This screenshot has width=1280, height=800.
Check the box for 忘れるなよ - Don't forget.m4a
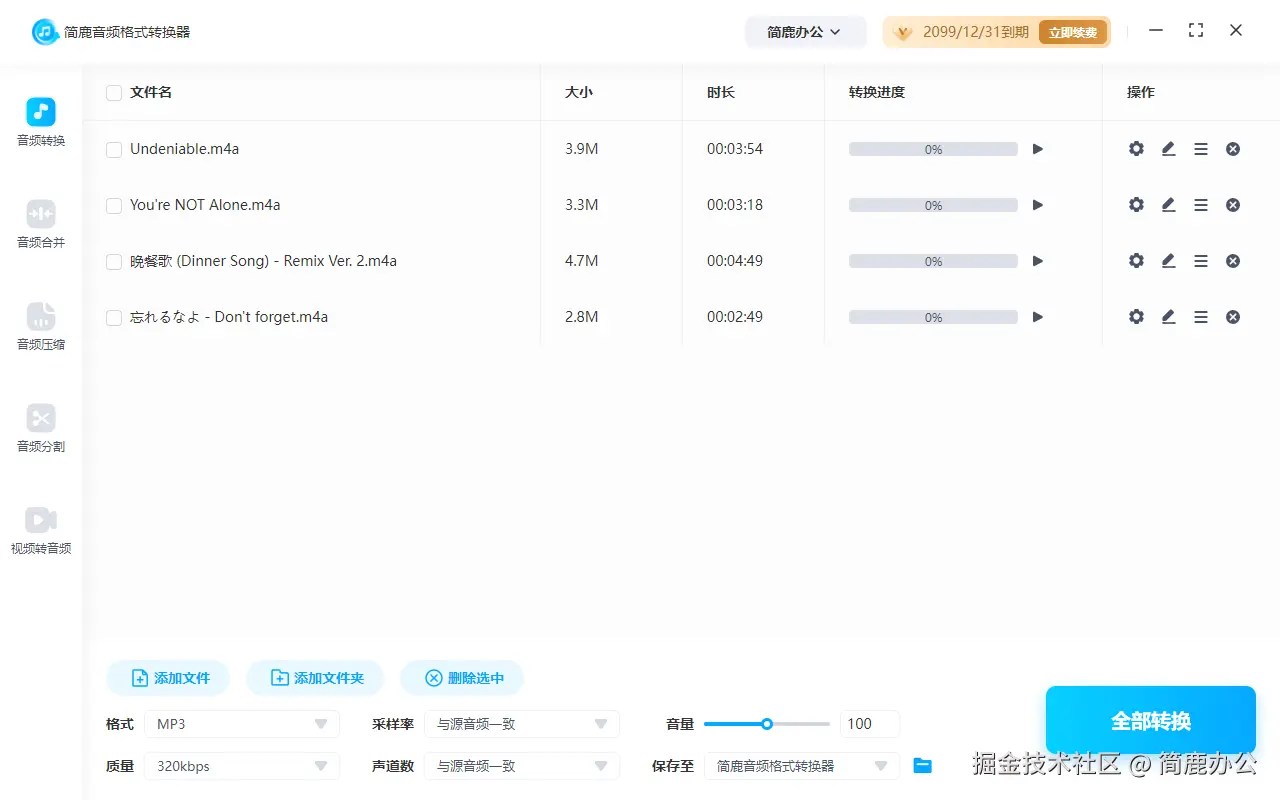click(114, 318)
